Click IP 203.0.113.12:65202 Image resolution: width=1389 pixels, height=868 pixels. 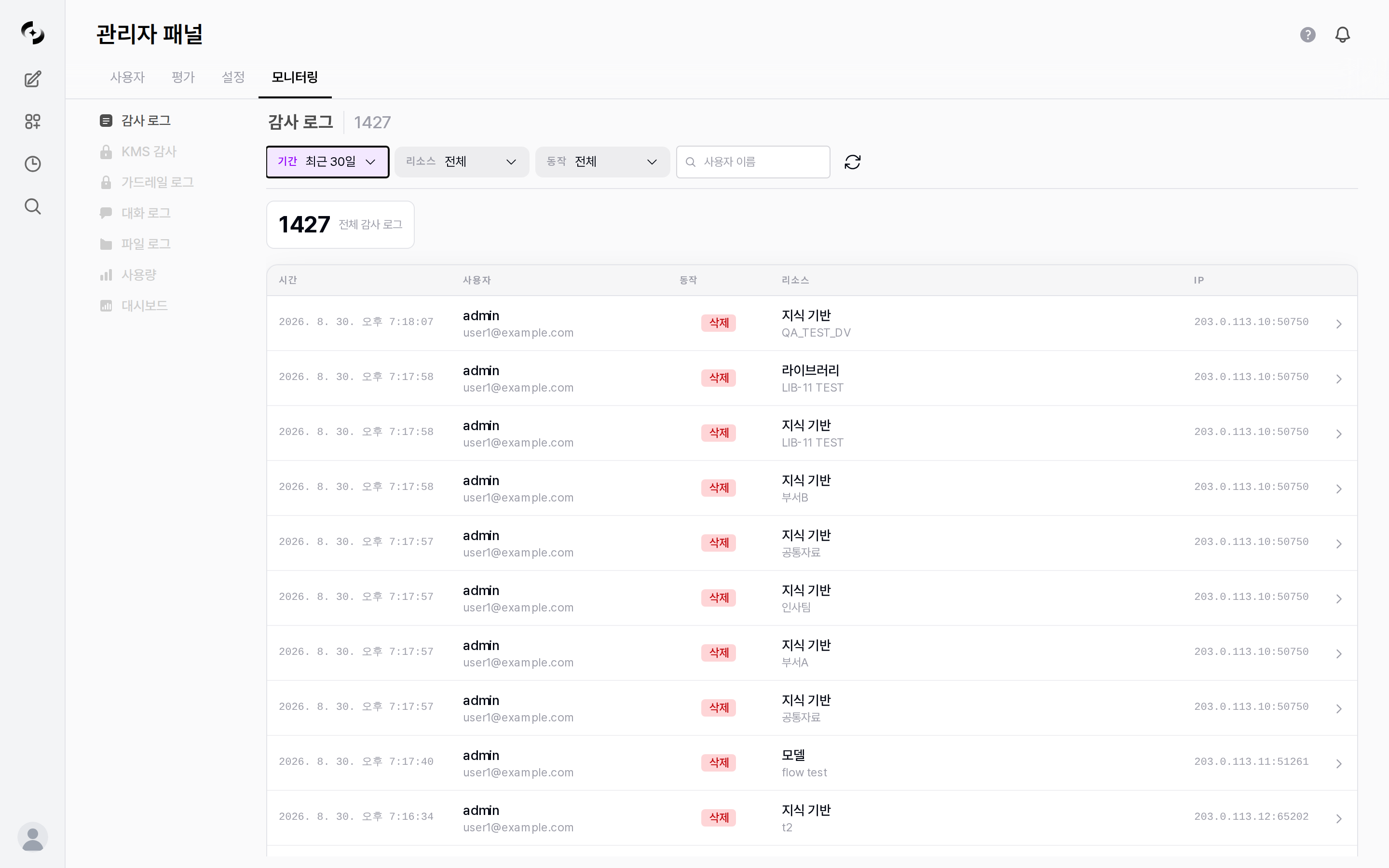tap(1251, 817)
